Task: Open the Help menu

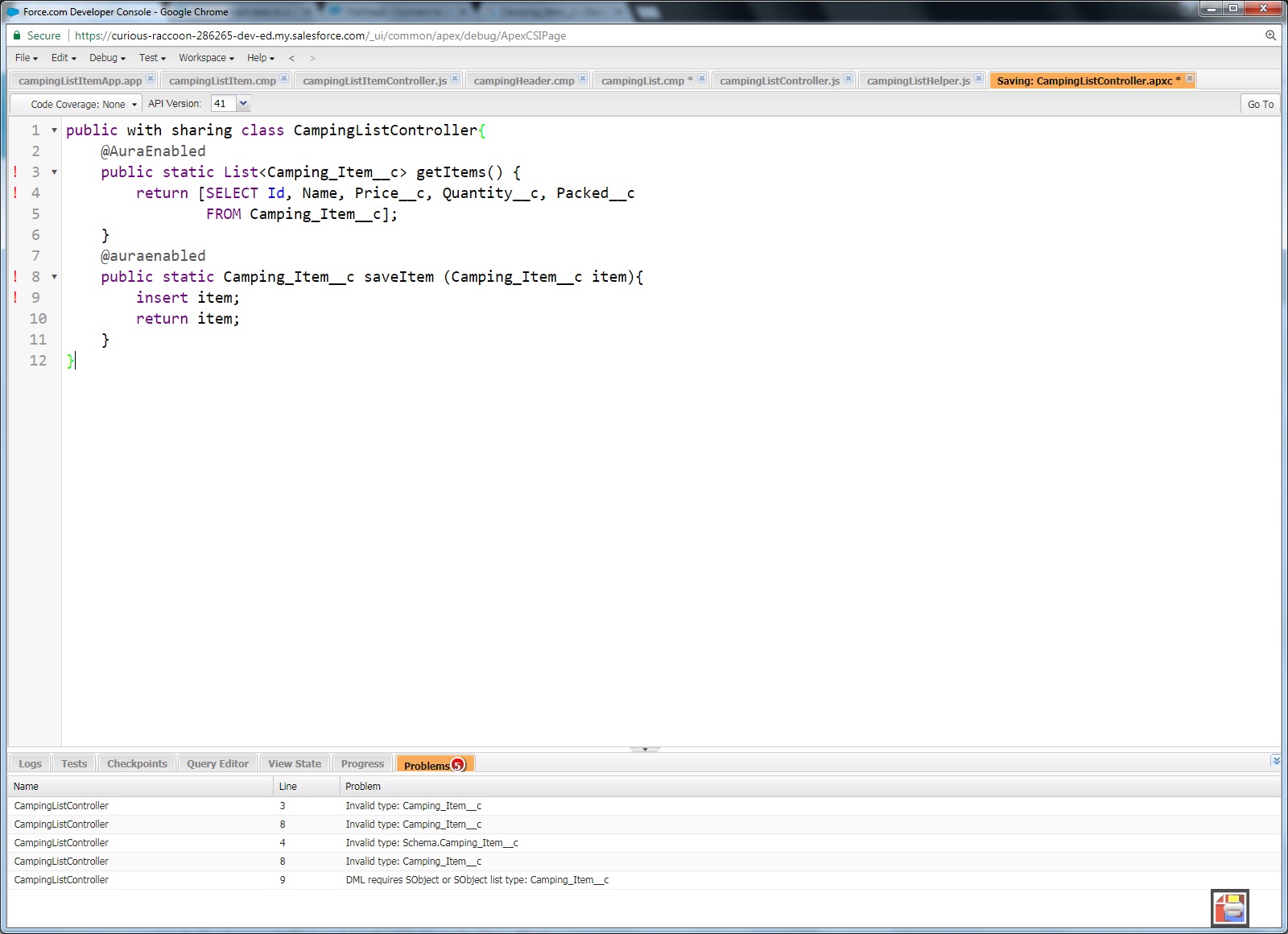Action: point(261,58)
